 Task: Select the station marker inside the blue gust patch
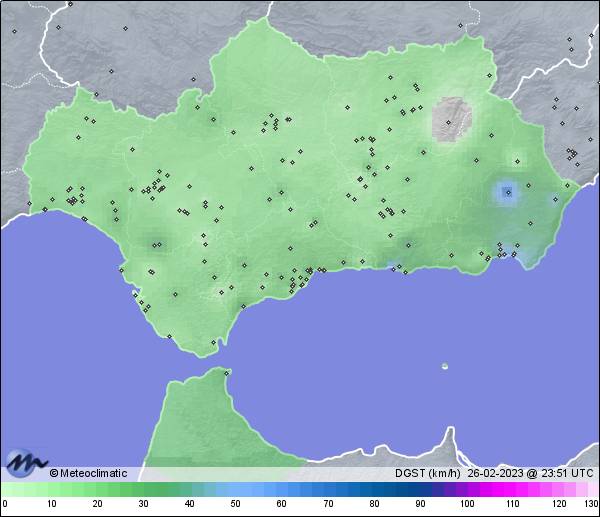coord(508,192)
